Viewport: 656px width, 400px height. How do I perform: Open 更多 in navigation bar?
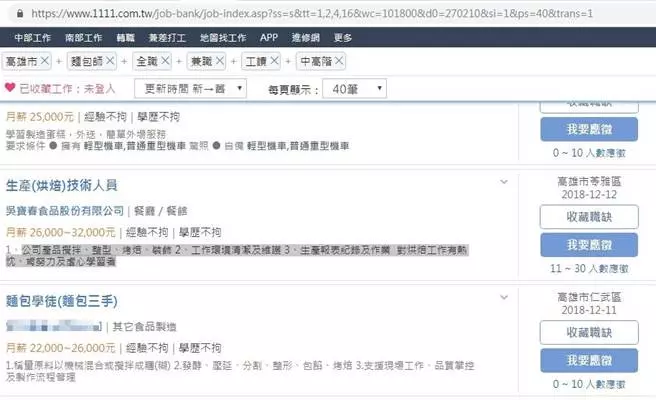[x=343, y=38]
